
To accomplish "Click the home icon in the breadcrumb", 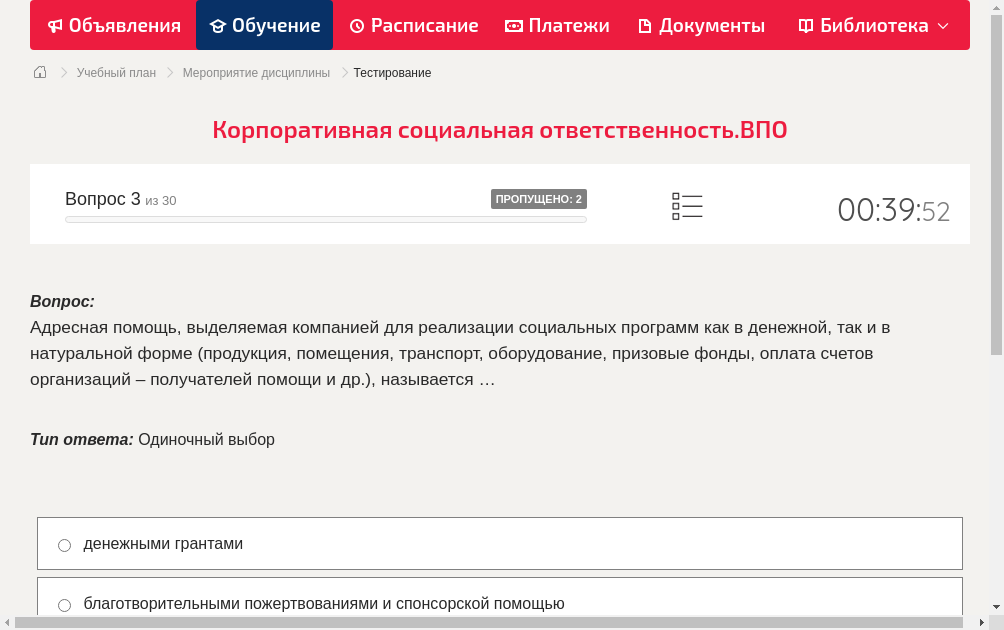I will [40, 72].
